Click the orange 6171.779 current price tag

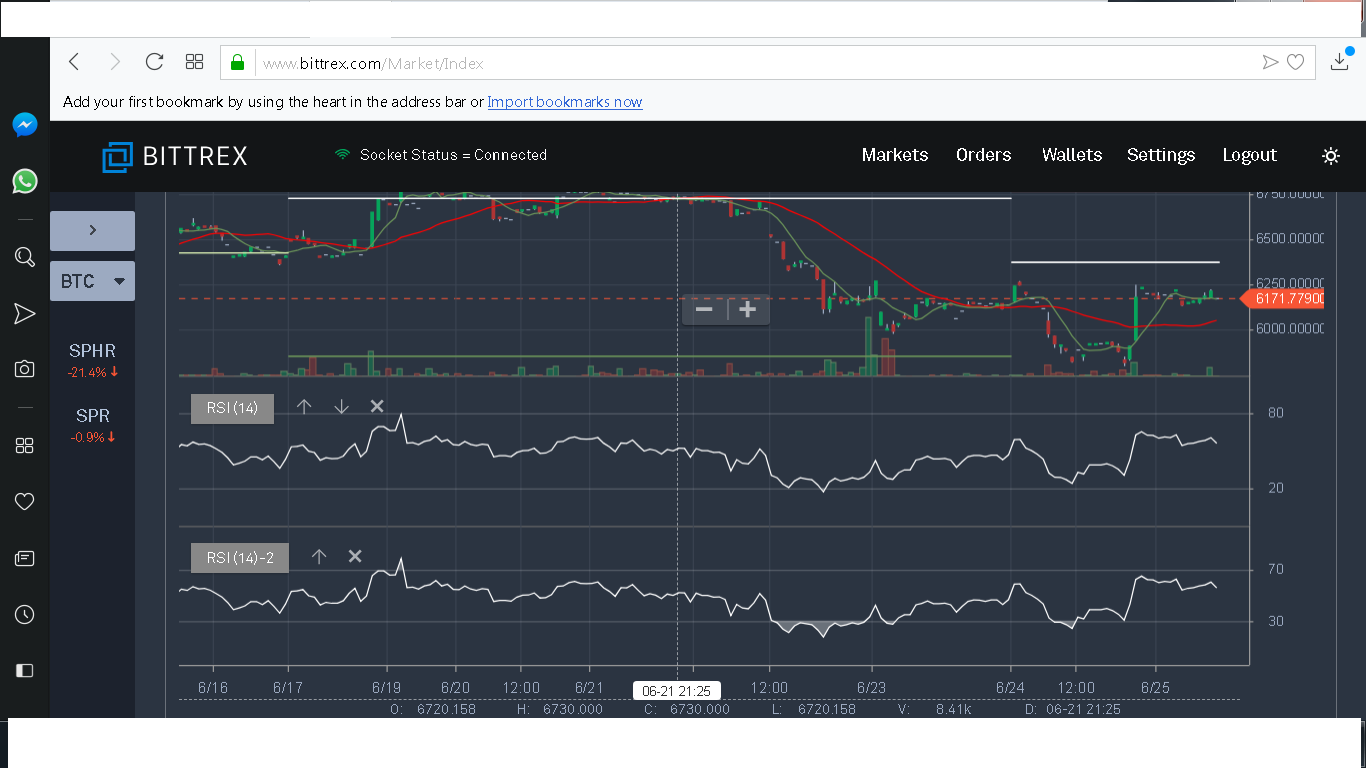tap(1284, 299)
